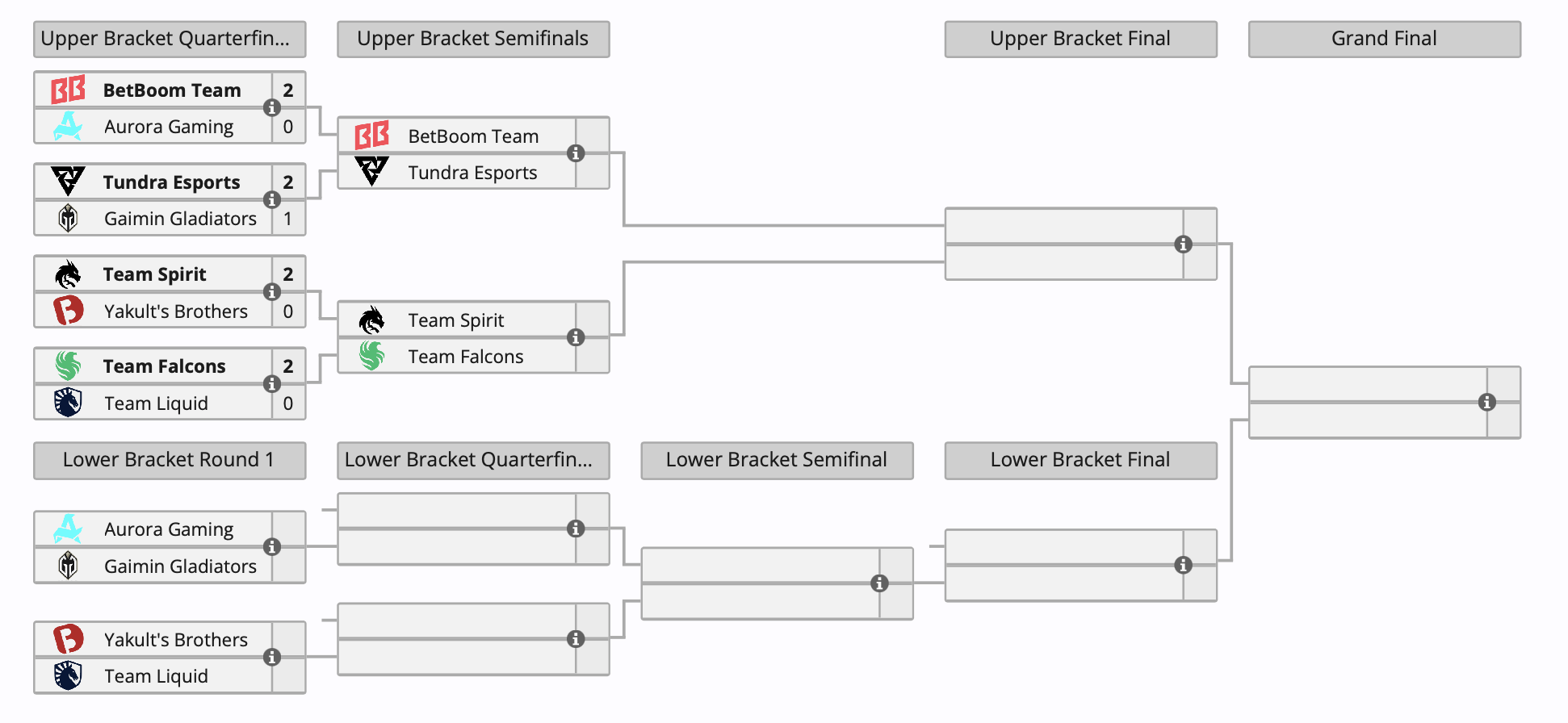Open info for BetBoom vs Aurora quarterfinal
1568x723 pixels.
(x=272, y=108)
